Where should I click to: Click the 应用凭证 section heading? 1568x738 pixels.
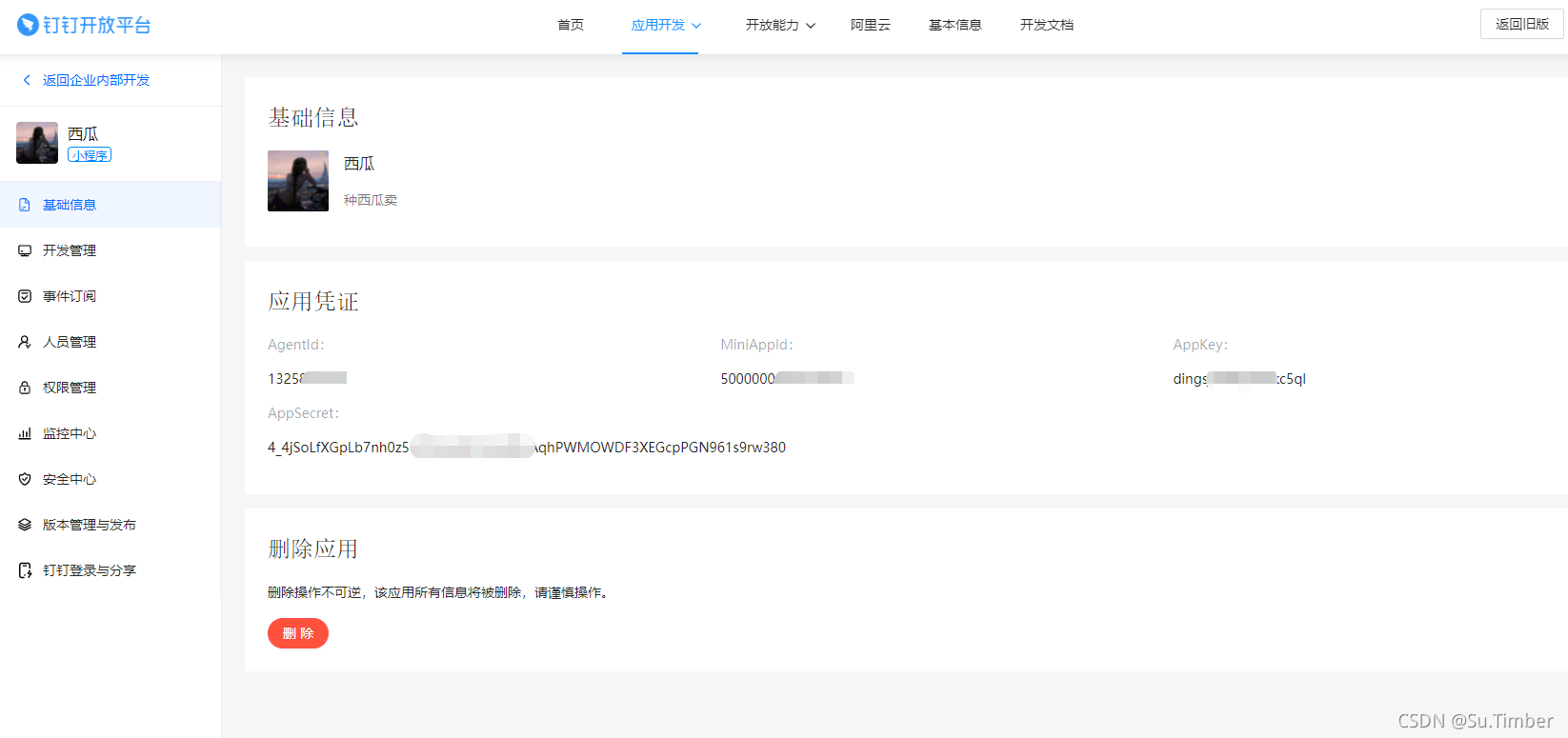pos(313,302)
